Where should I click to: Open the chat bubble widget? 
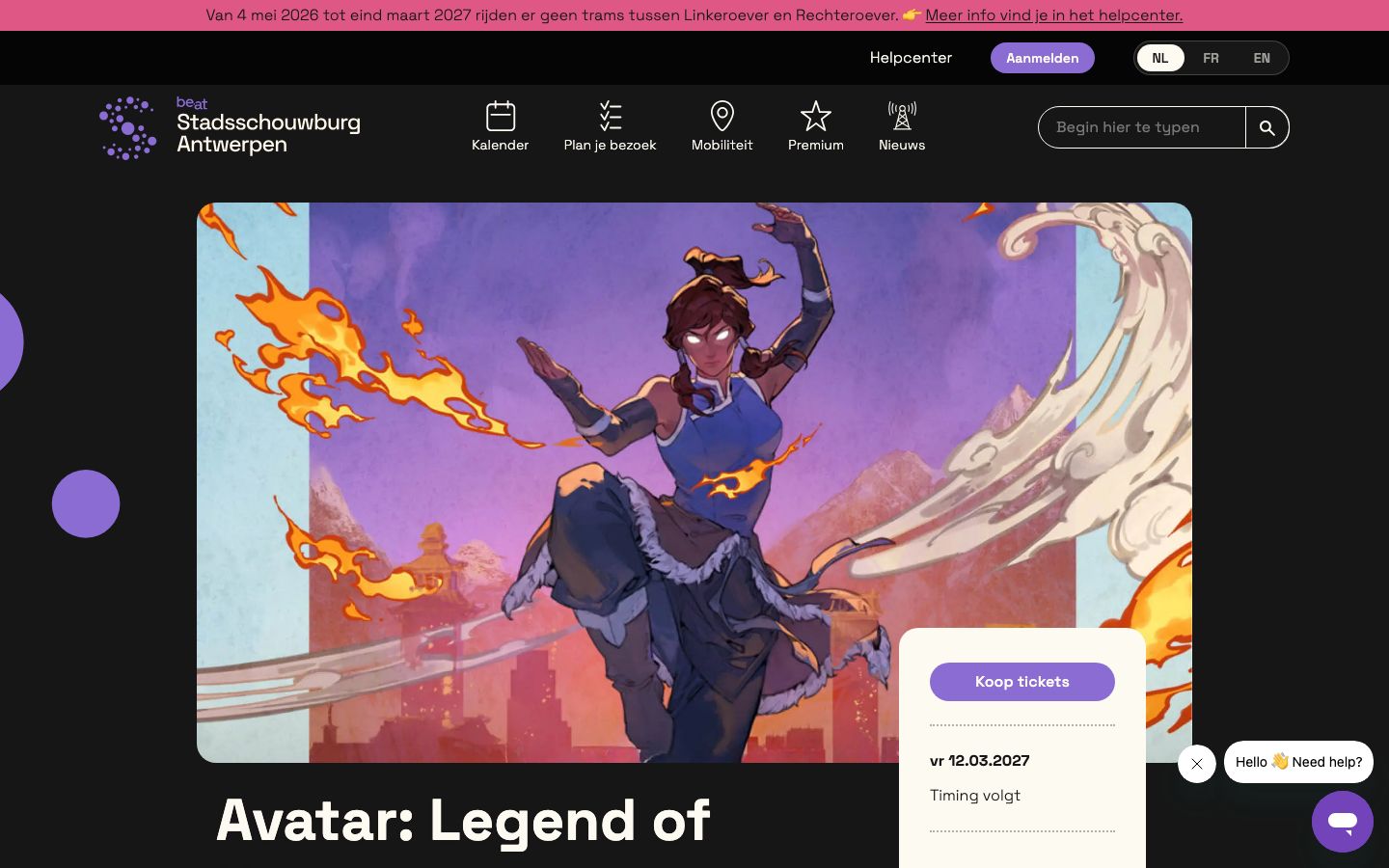coord(1342,822)
